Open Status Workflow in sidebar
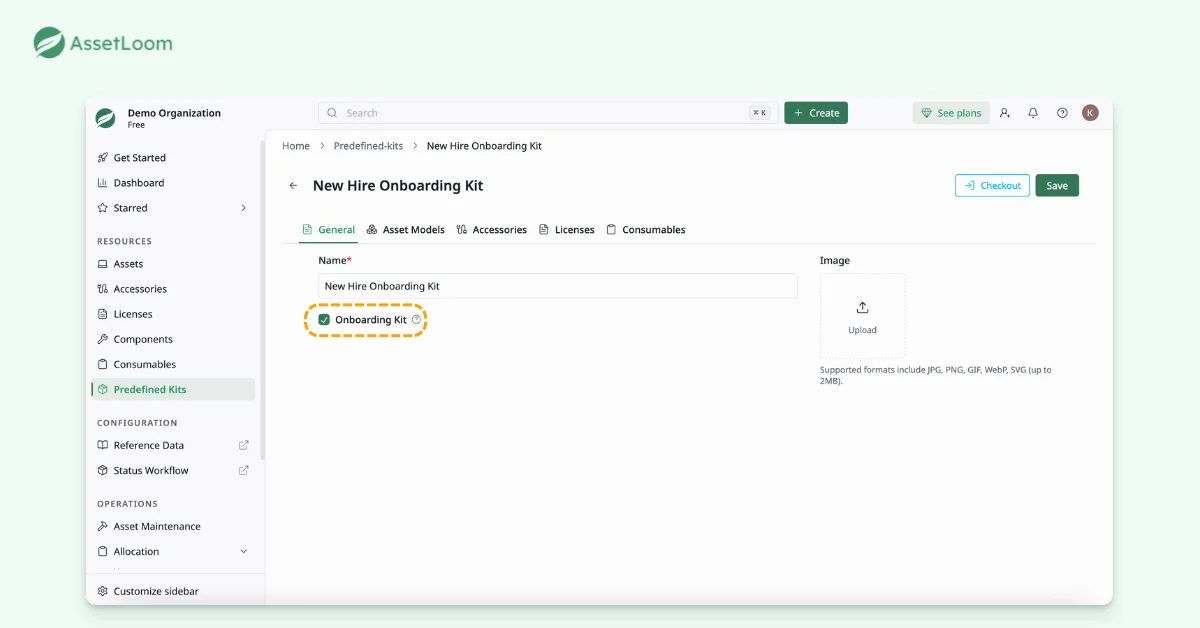 [x=173, y=470]
